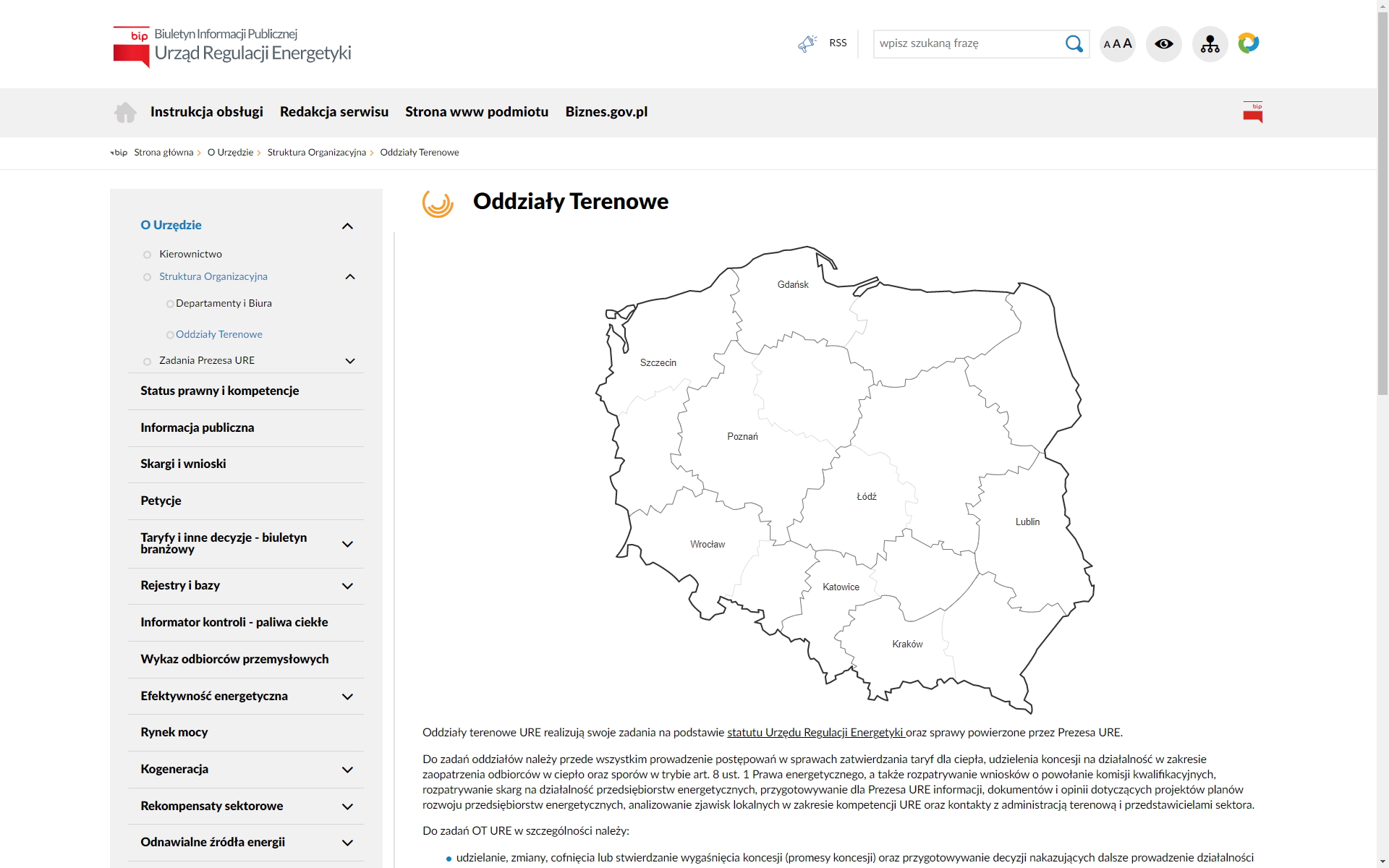Click the colorful circular logo icon
1389x868 pixels.
(x=1249, y=43)
